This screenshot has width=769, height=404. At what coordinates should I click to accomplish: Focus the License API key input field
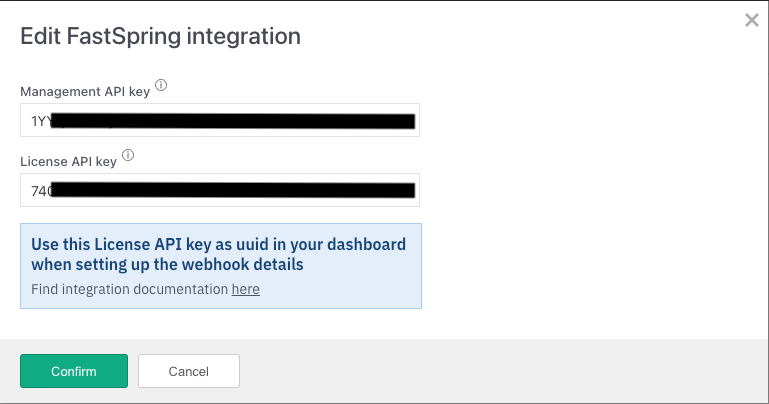(219, 190)
